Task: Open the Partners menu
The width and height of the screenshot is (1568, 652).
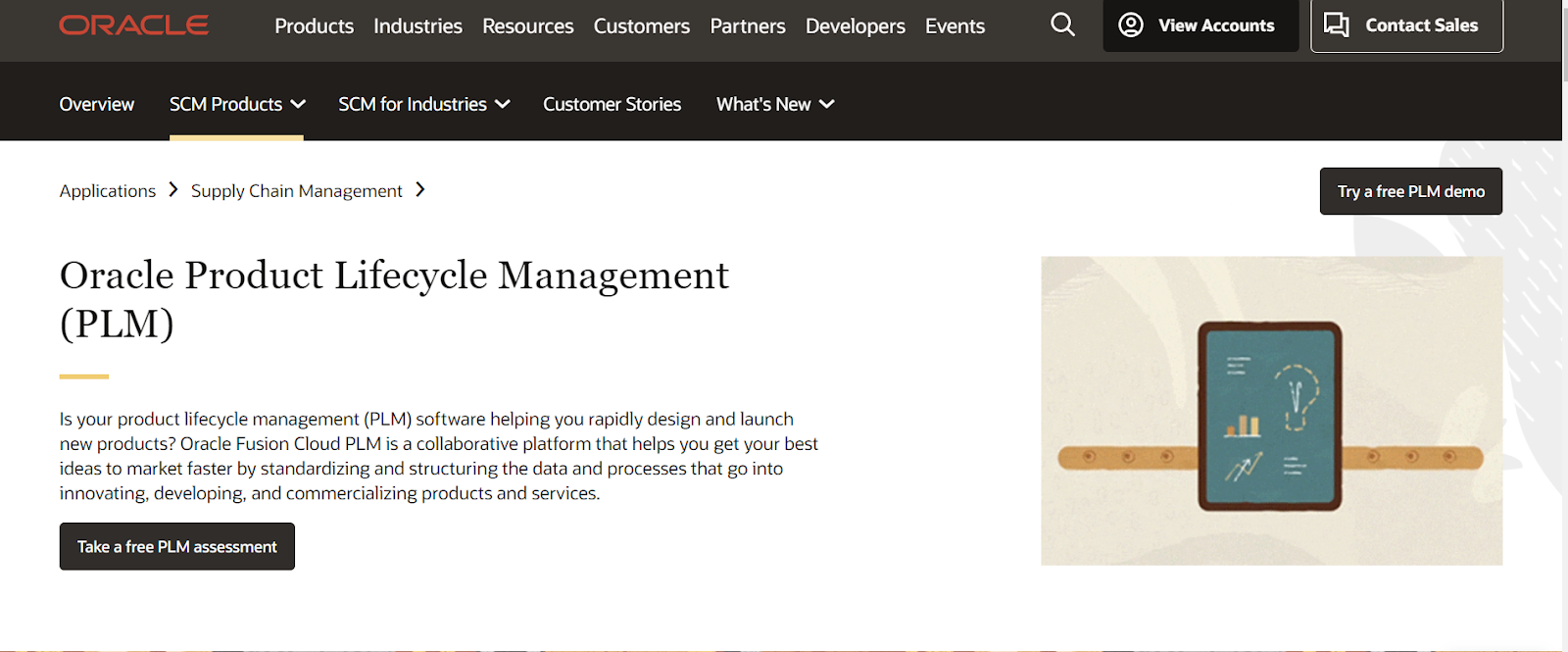Action: (x=748, y=26)
